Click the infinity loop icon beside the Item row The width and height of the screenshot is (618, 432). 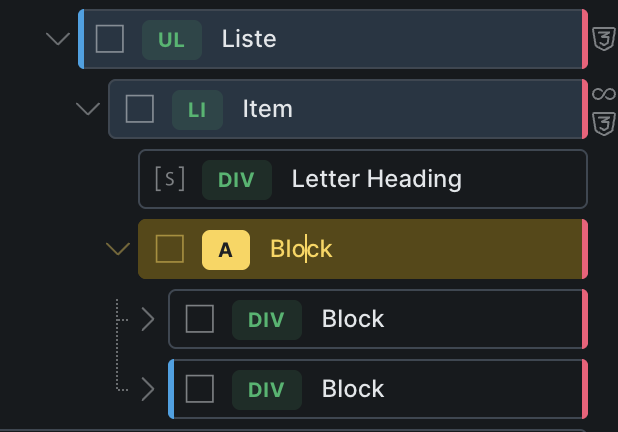[x=603, y=93]
